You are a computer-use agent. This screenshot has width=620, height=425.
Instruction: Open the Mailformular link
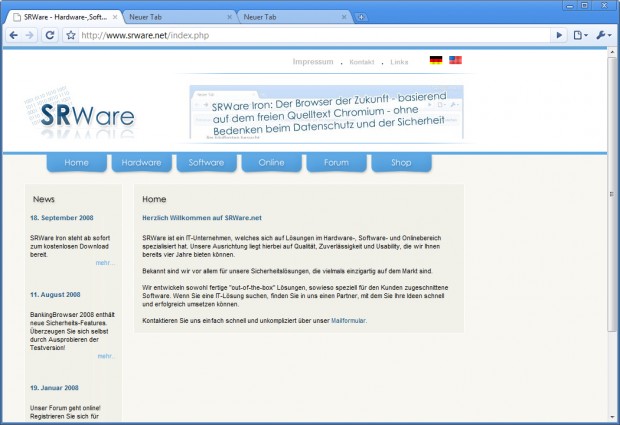point(349,321)
